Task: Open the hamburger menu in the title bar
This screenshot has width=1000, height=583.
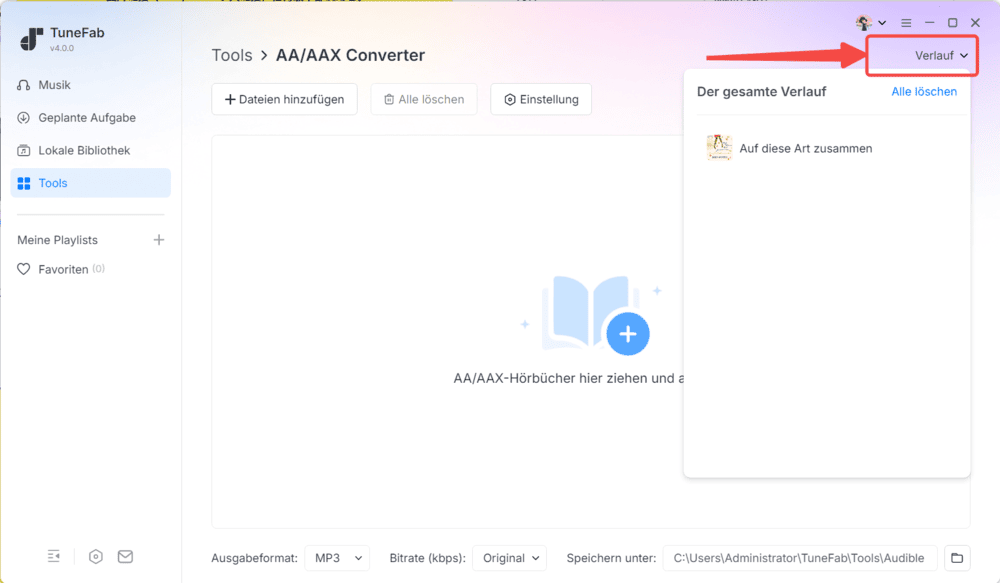Action: 906,23
